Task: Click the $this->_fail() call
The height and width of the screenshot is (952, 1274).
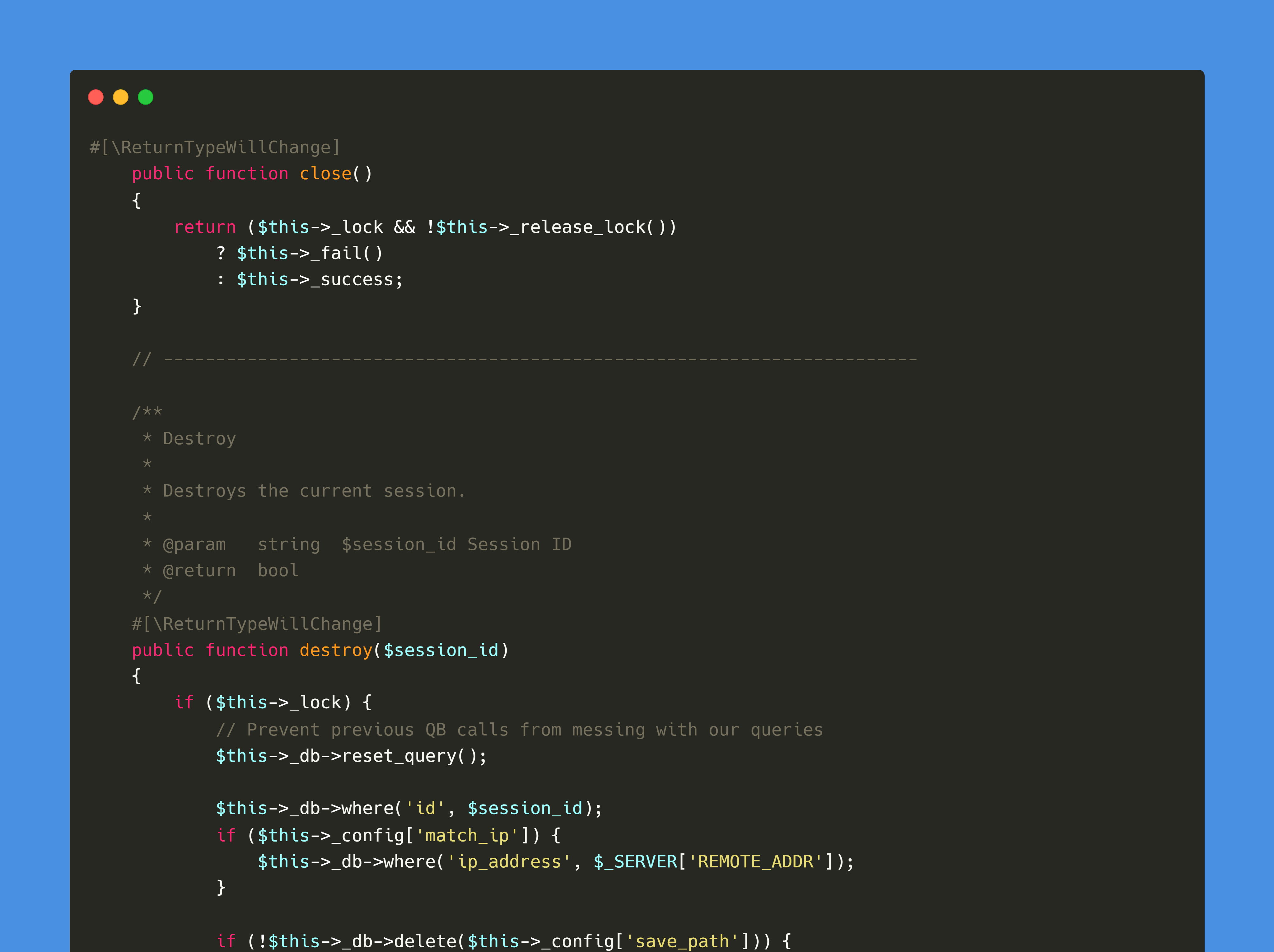Action: click(309, 253)
